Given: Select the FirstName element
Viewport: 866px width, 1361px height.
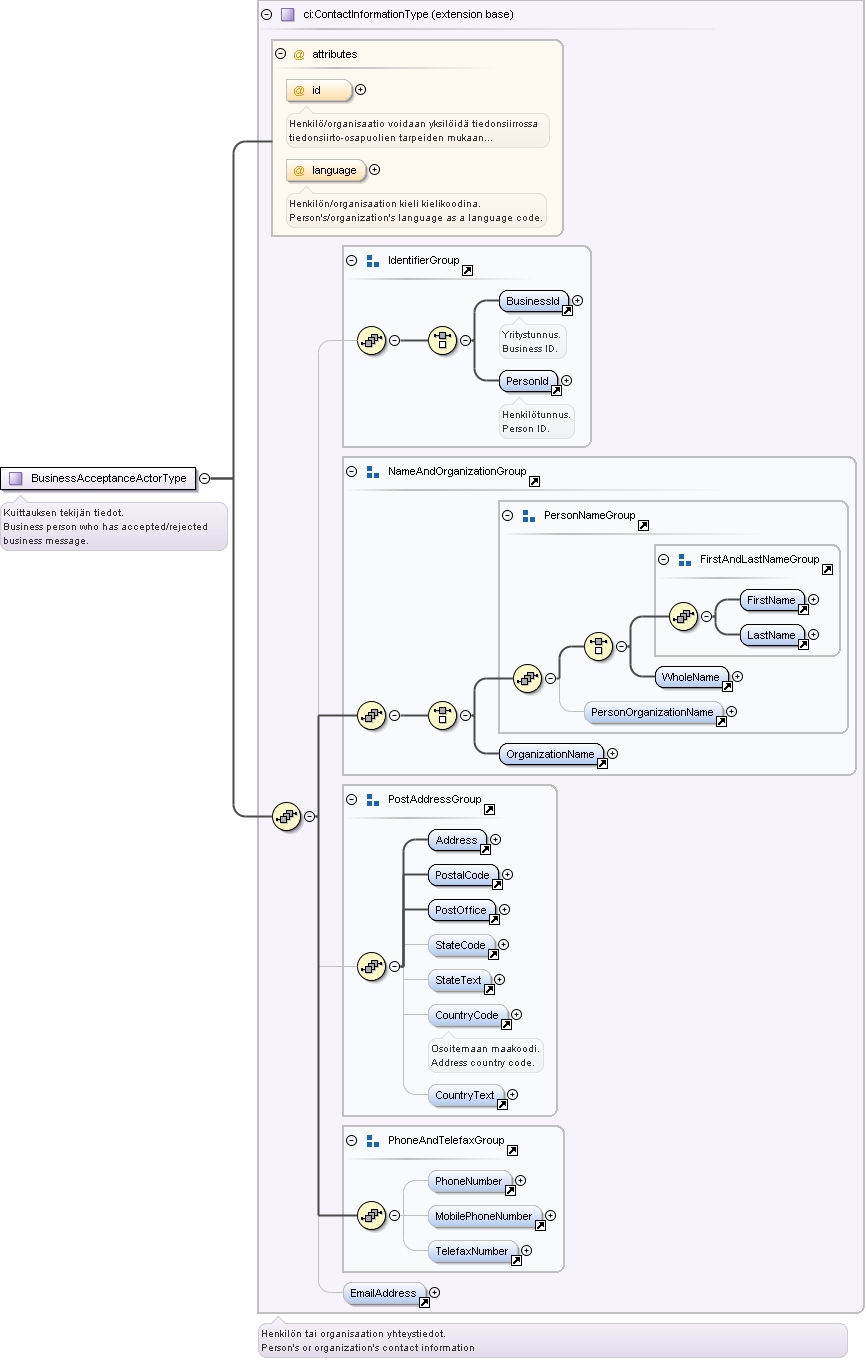Looking at the screenshot, I should (x=772, y=600).
